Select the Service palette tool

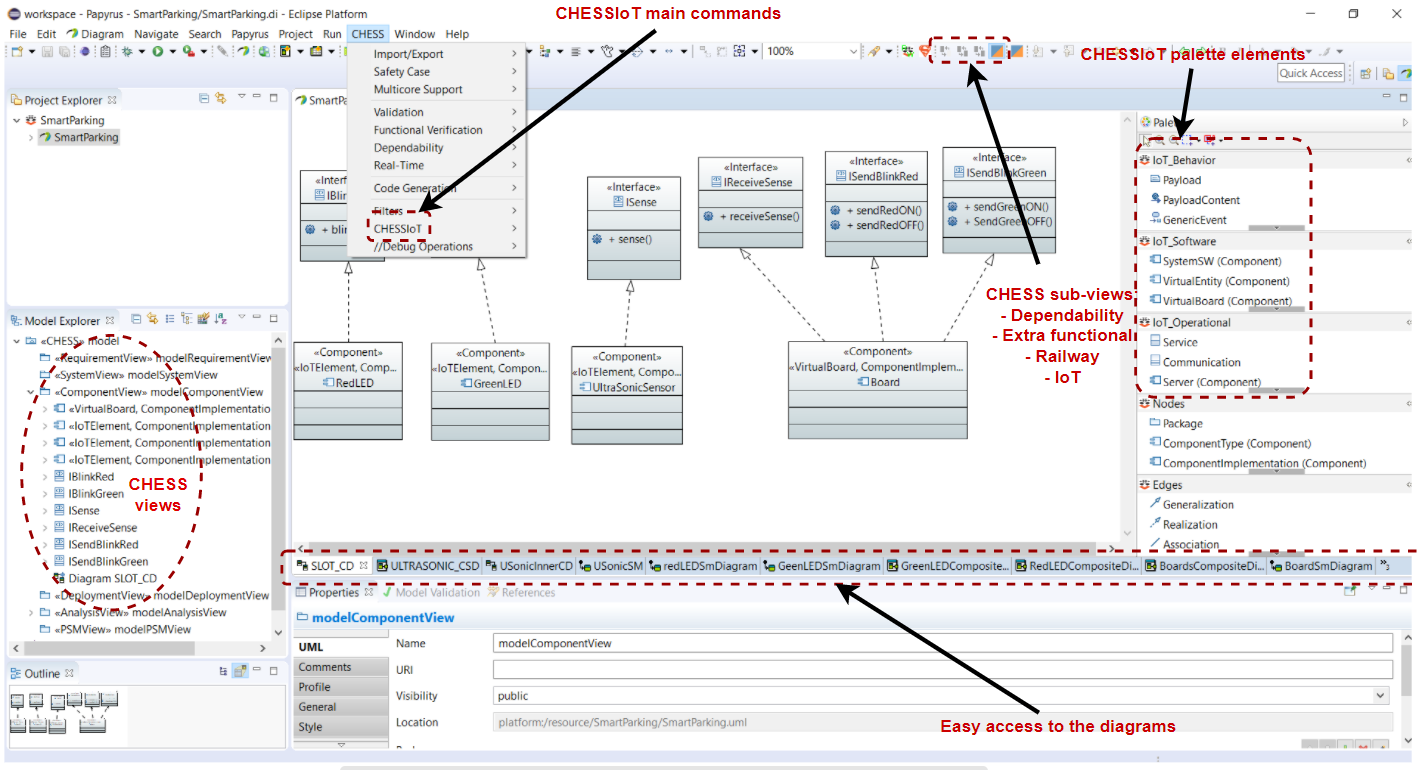1173,342
